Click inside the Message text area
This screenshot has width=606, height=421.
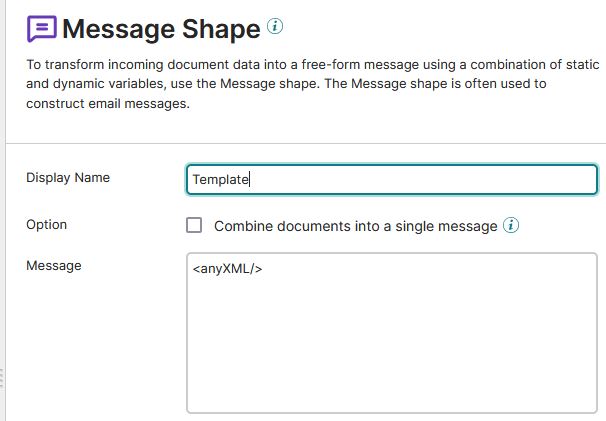[x=392, y=333]
